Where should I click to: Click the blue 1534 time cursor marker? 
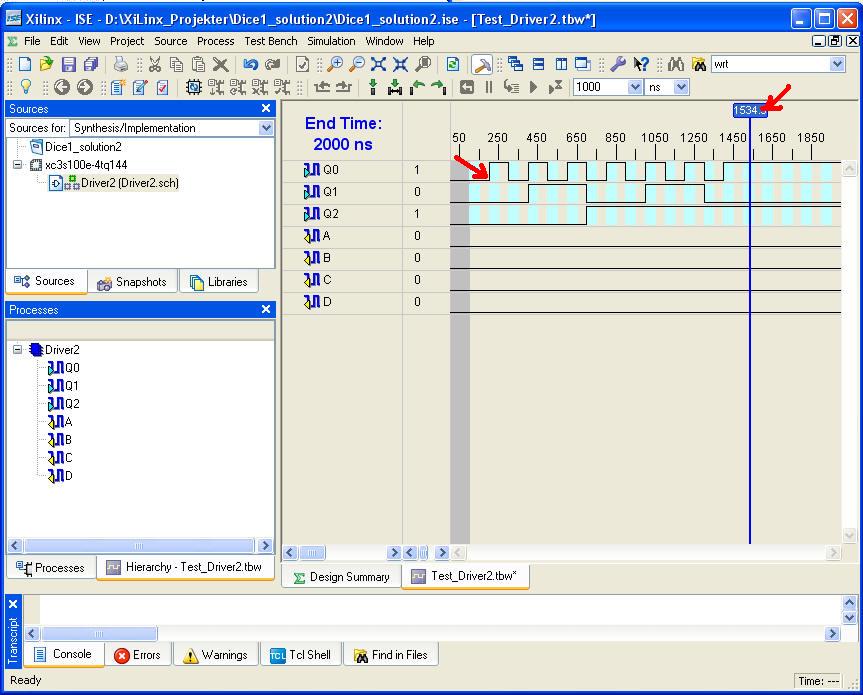[749, 110]
